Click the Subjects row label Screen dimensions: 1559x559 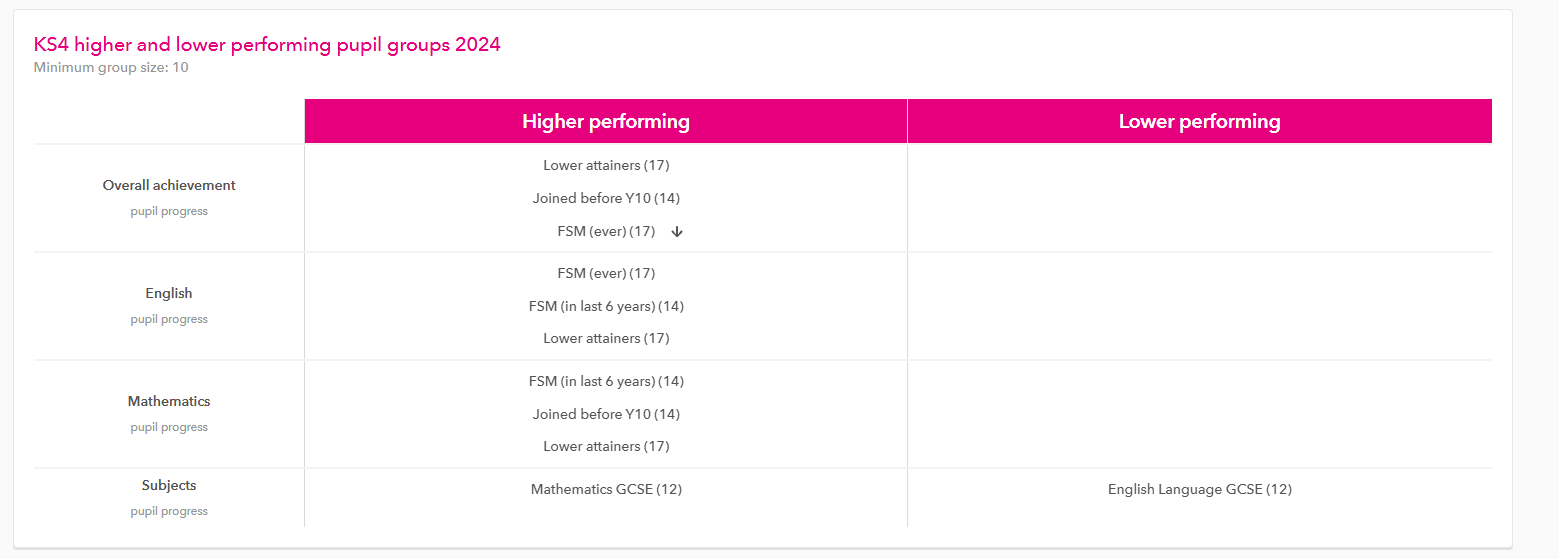(169, 485)
